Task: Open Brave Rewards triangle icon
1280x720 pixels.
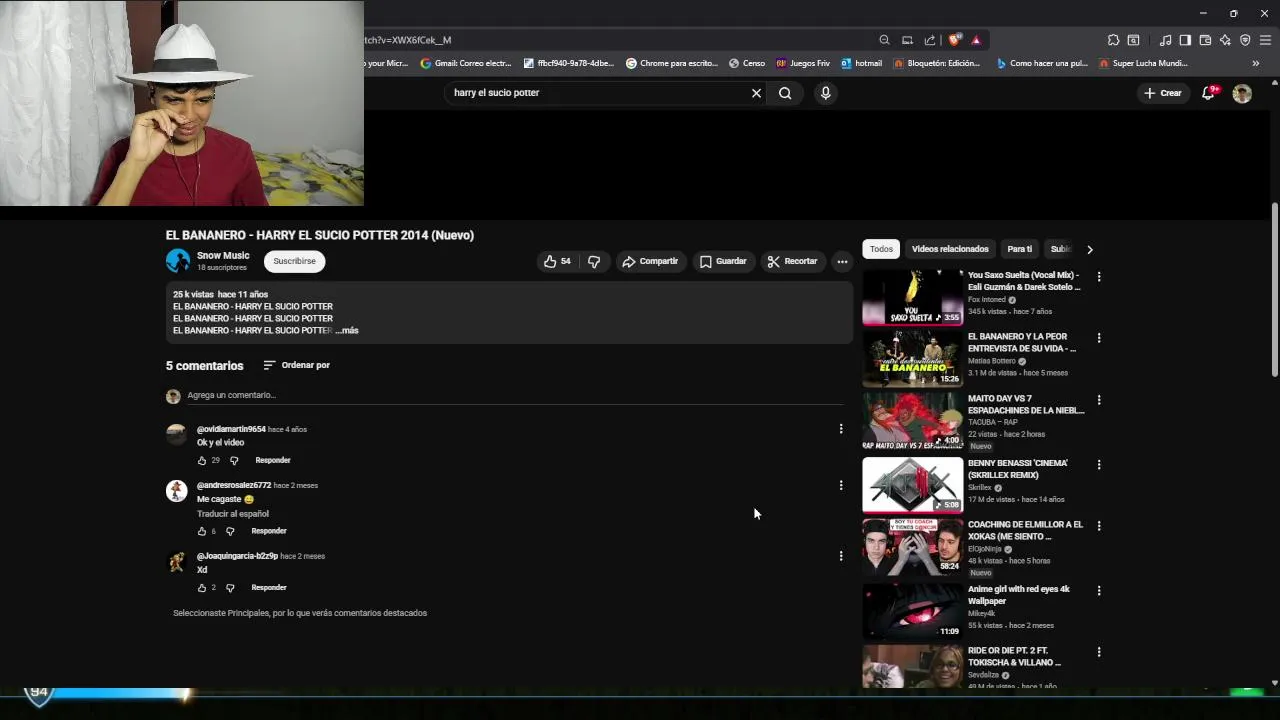Action: [x=976, y=40]
